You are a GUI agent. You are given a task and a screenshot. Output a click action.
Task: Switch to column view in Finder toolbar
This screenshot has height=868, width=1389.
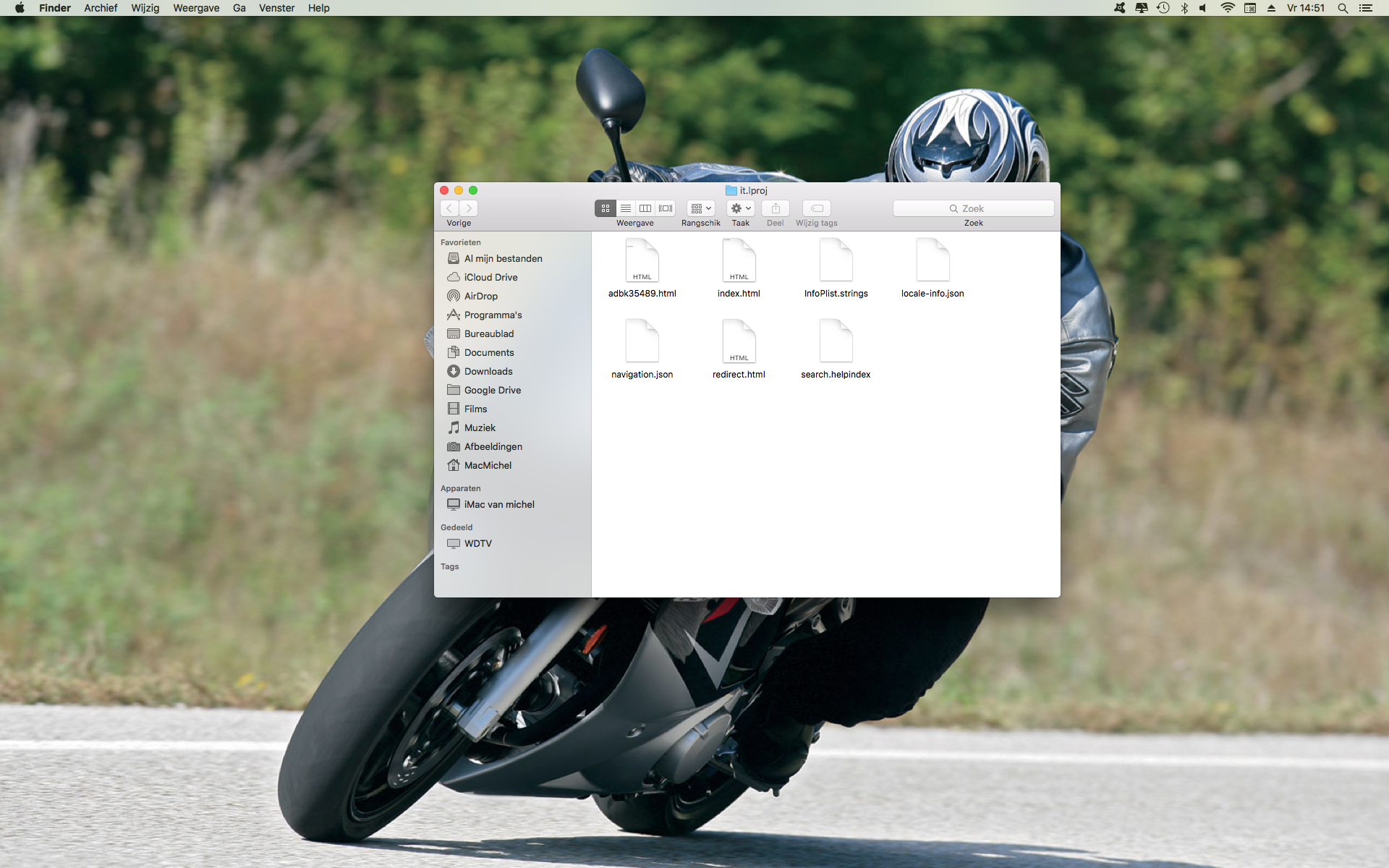[645, 208]
